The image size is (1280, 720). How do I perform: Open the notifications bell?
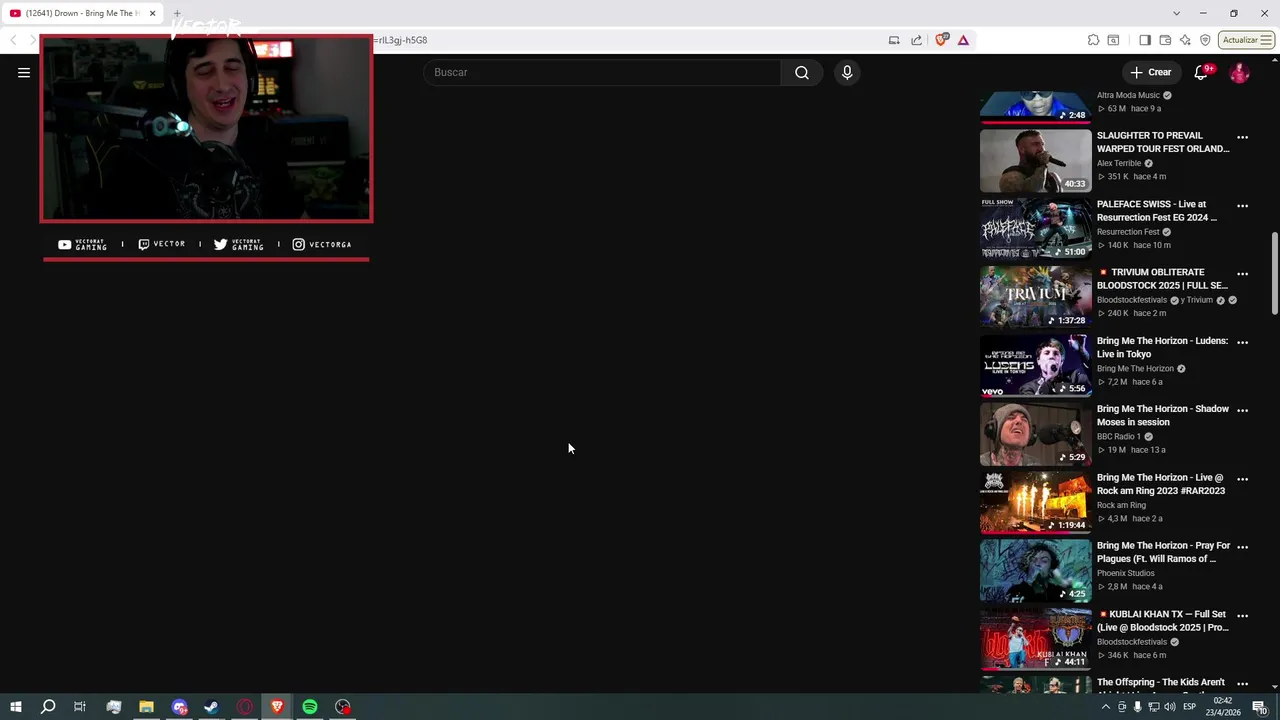tap(1201, 72)
